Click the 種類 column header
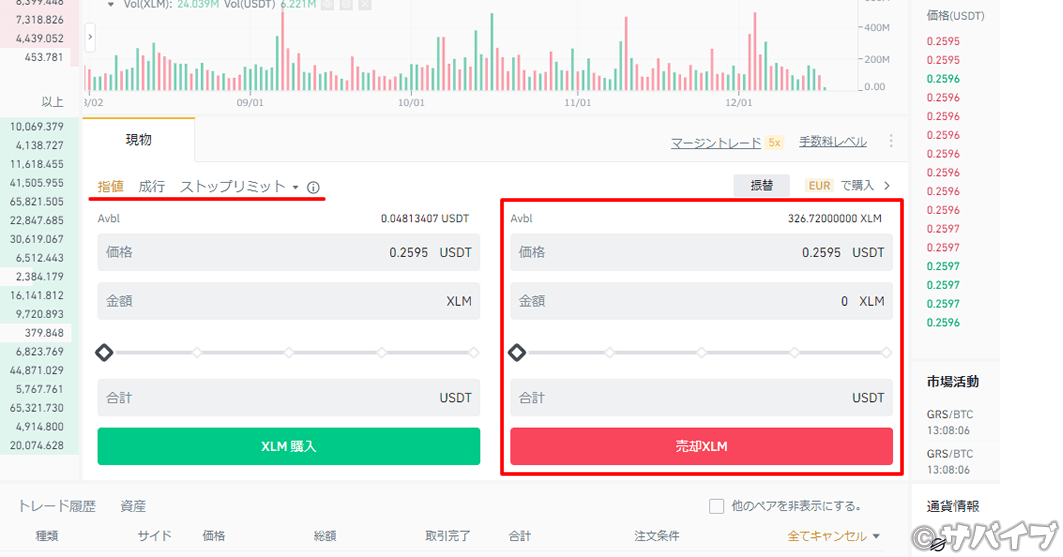1063x557 pixels. point(47,536)
